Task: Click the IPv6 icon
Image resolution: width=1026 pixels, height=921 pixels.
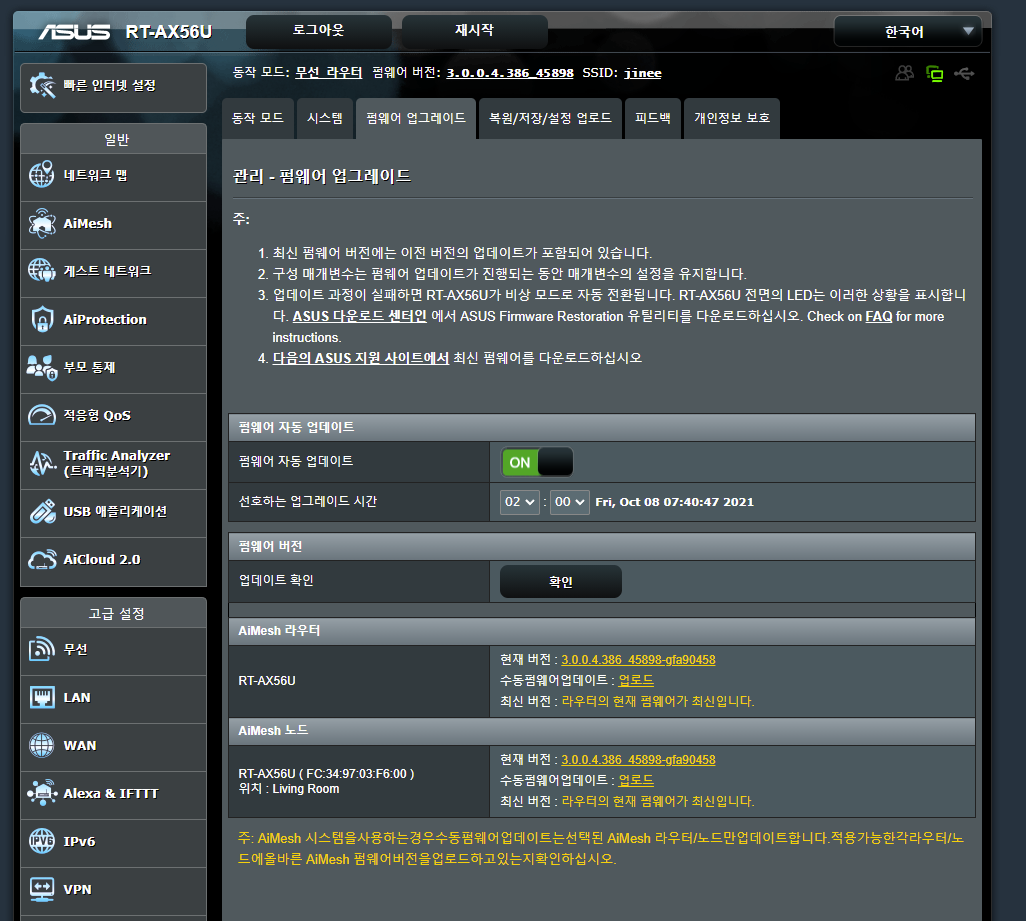Action: click(42, 841)
